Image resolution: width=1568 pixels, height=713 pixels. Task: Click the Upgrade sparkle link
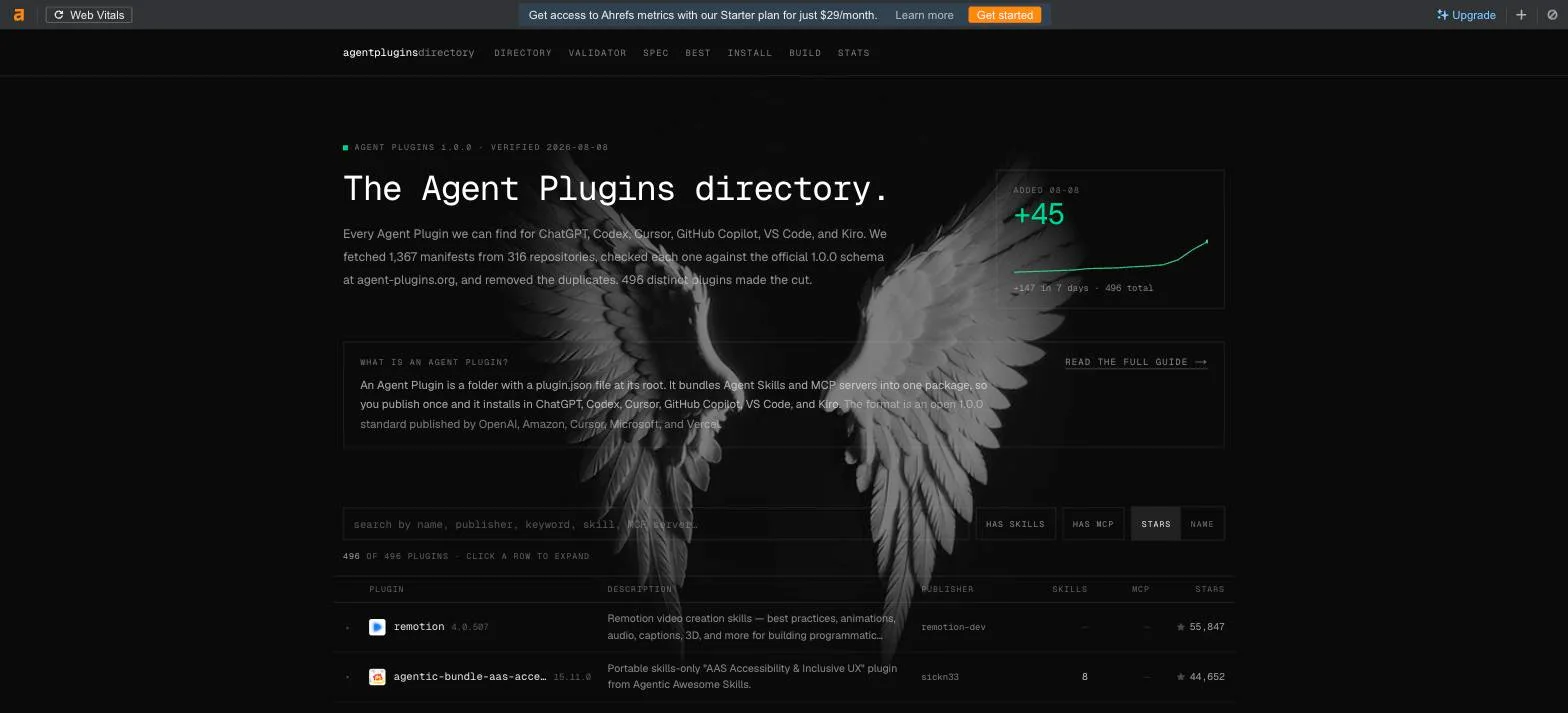point(1466,15)
